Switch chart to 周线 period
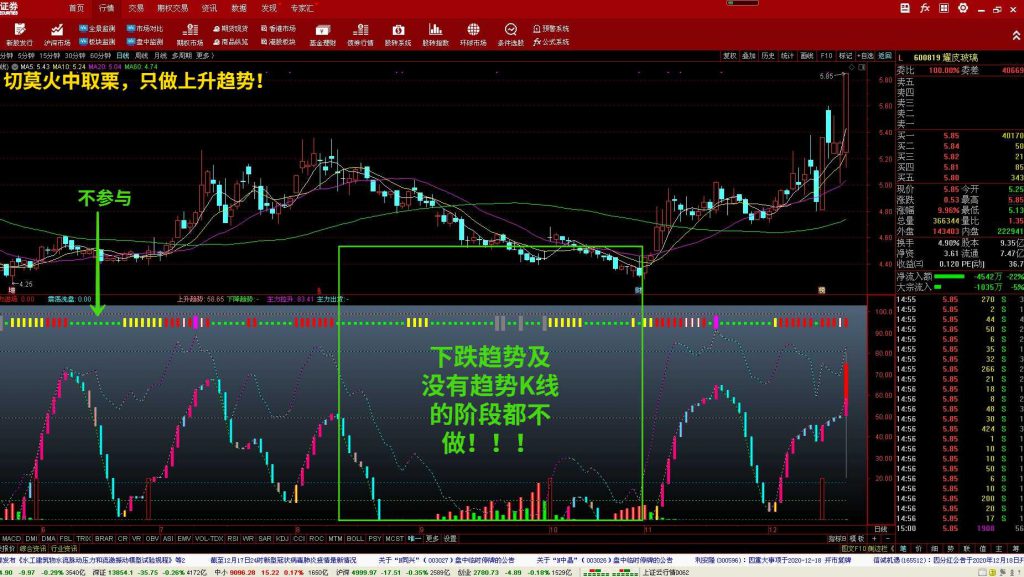1024x577 pixels. (142, 56)
